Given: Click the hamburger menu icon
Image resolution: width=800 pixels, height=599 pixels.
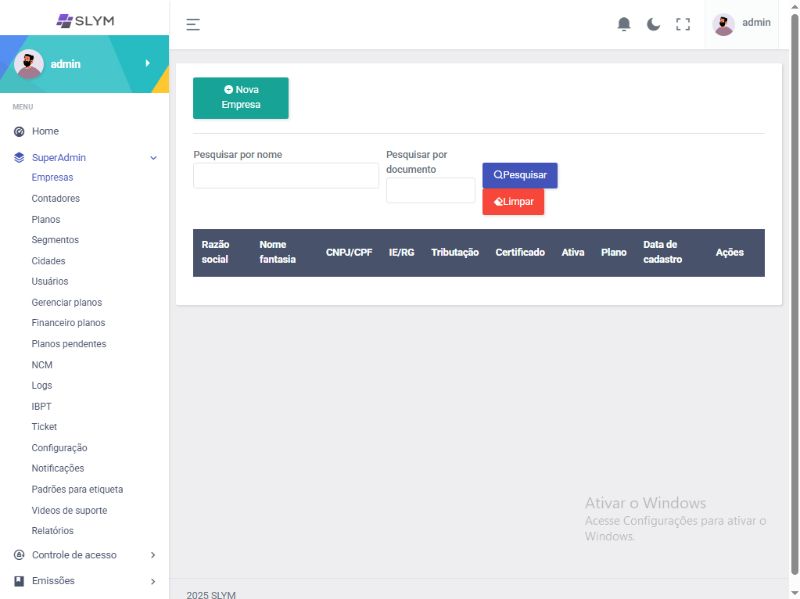Looking at the screenshot, I should [193, 24].
